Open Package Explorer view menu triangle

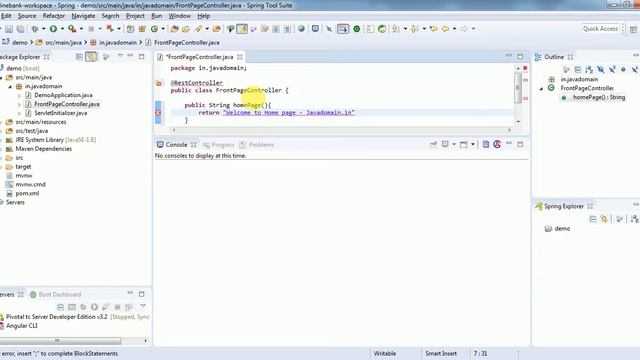pos(120,56)
